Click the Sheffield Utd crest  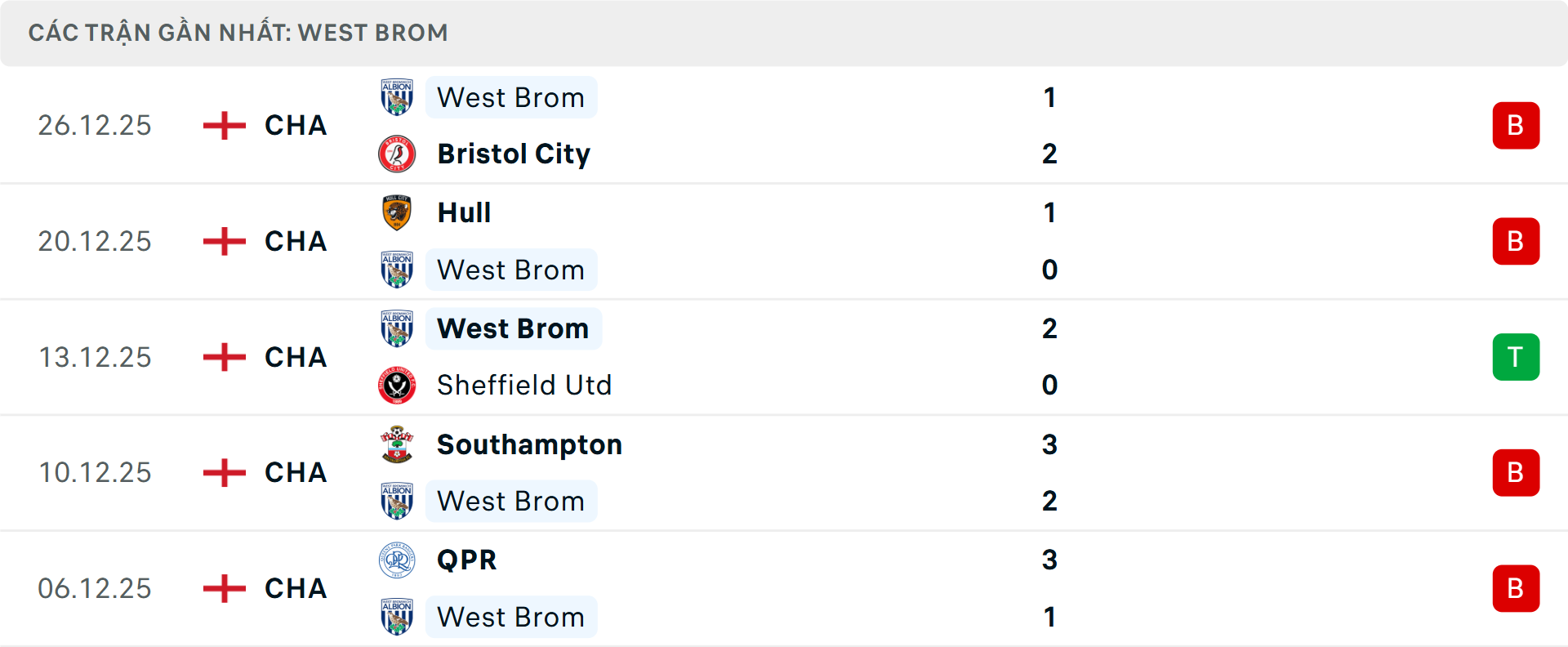pyautogui.click(x=398, y=385)
